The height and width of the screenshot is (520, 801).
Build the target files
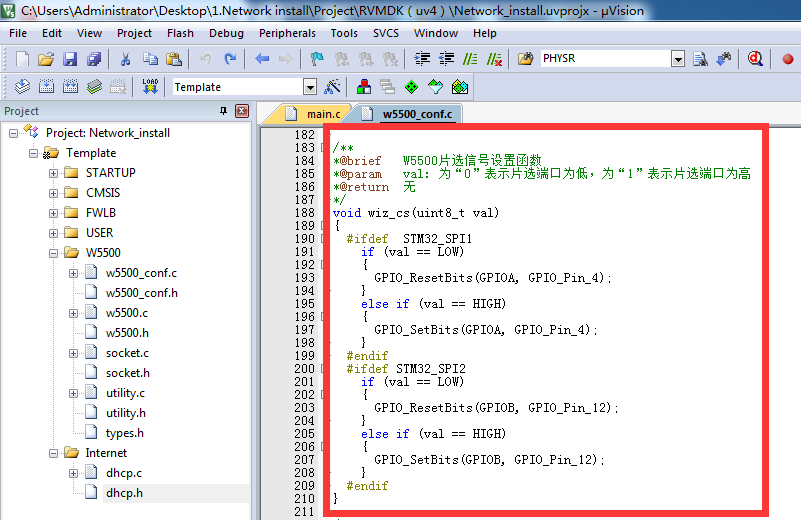coord(46,87)
